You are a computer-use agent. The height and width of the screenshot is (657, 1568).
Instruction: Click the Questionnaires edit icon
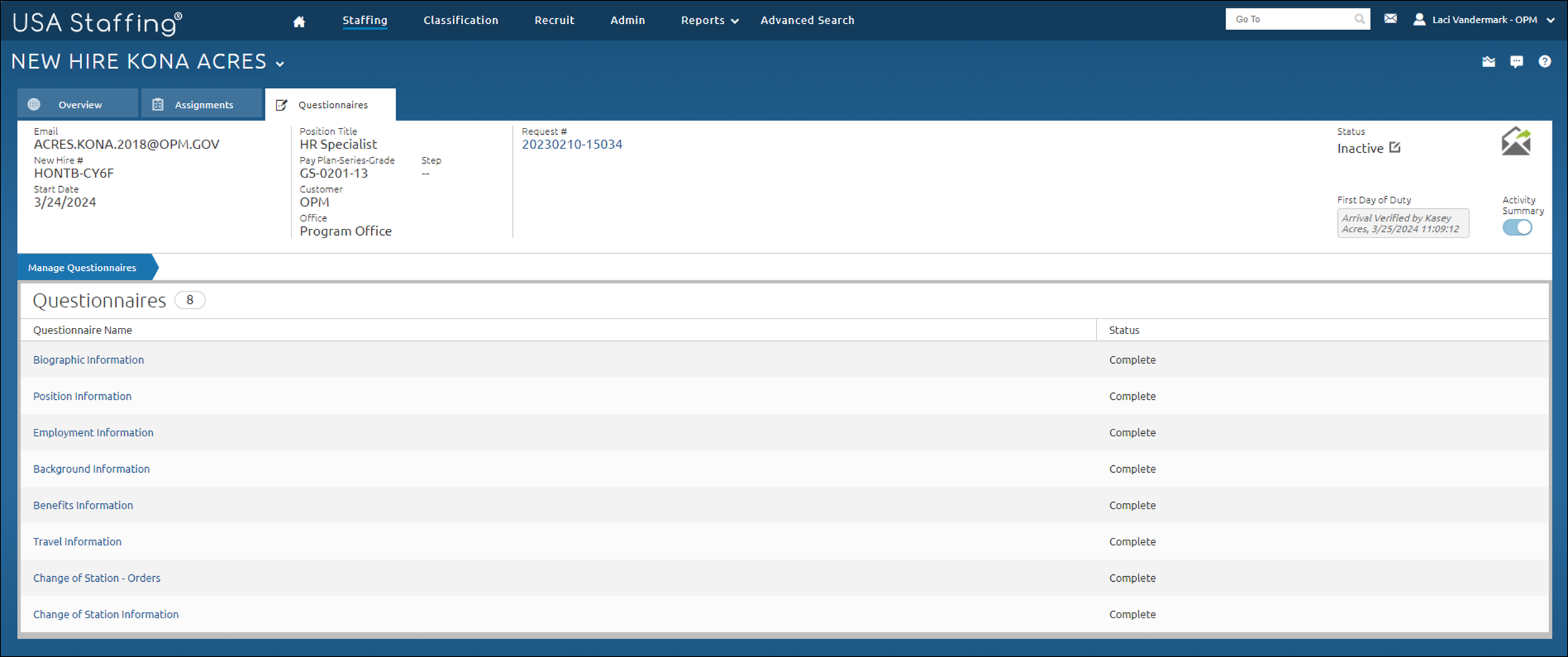click(x=282, y=105)
